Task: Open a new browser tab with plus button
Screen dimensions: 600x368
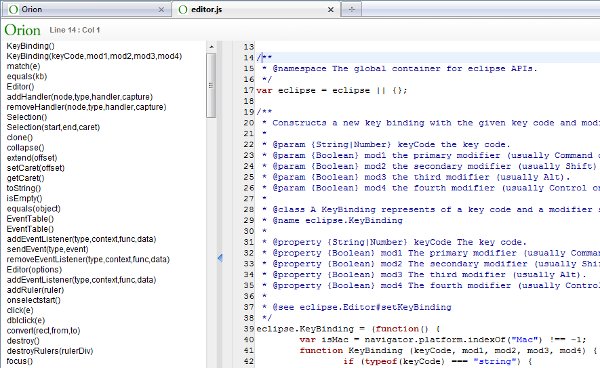Action: [351, 10]
